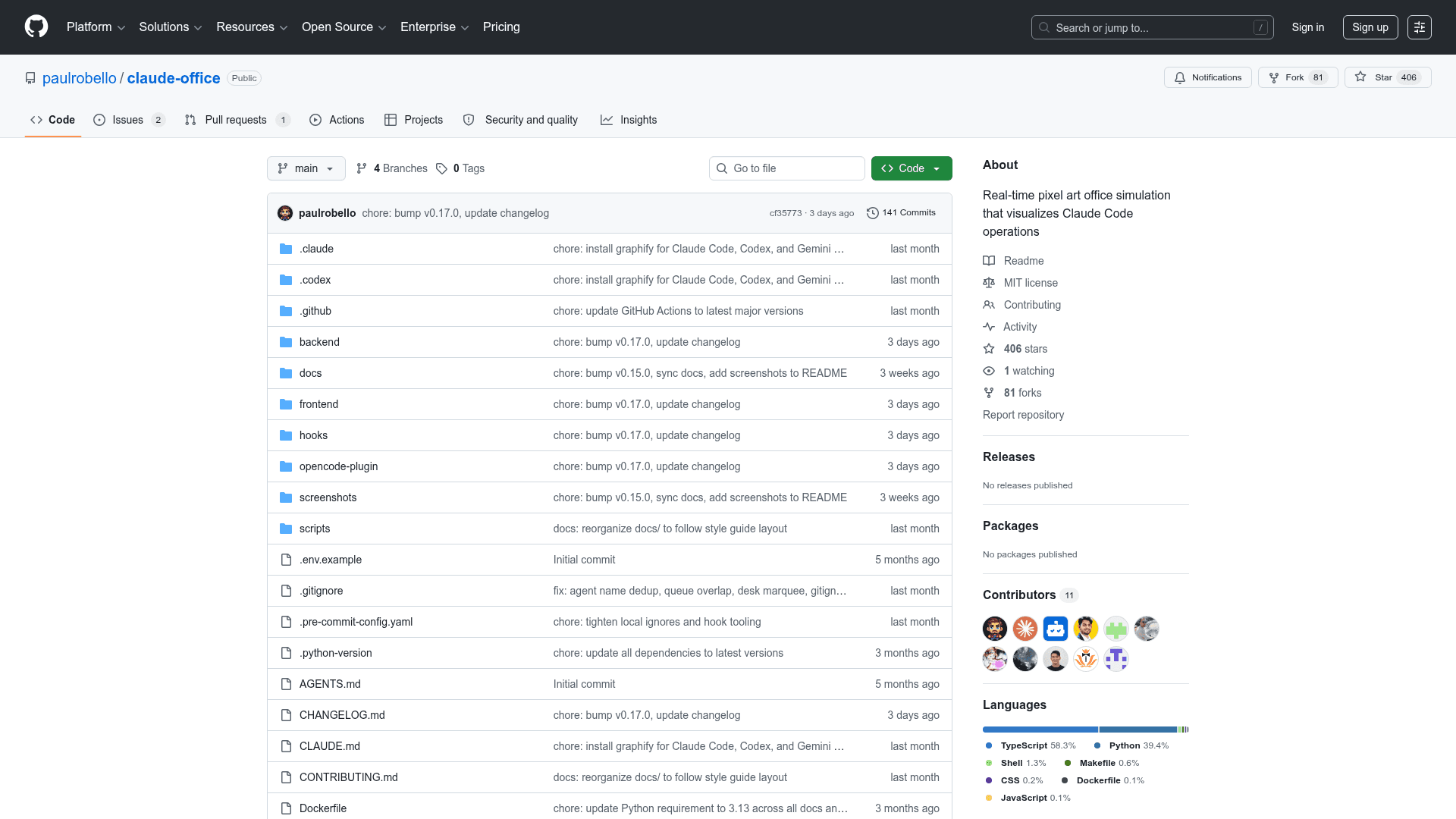Expand the main branch dropdown
The image size is (1456, 819).
(306, 168)
